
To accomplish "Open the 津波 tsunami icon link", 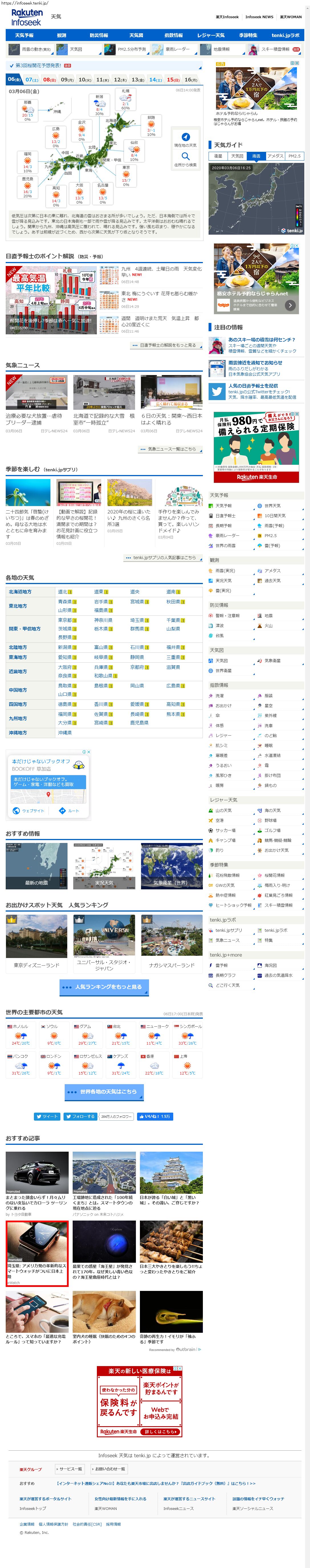I will click(x=211, y=625).
